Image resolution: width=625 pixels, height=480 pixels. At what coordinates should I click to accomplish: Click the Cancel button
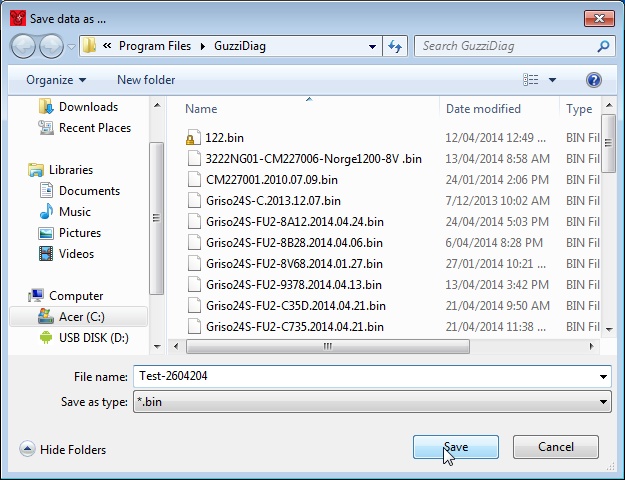555,447
